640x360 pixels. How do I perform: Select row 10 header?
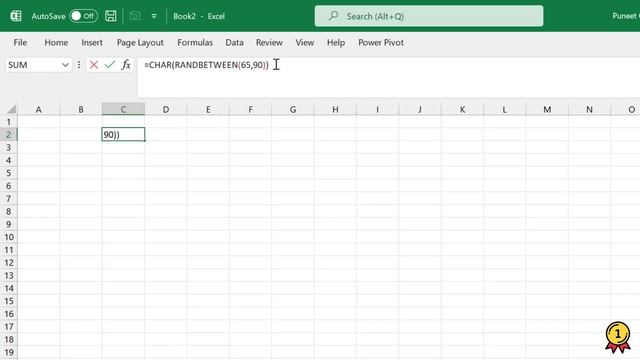click(9, 237)
